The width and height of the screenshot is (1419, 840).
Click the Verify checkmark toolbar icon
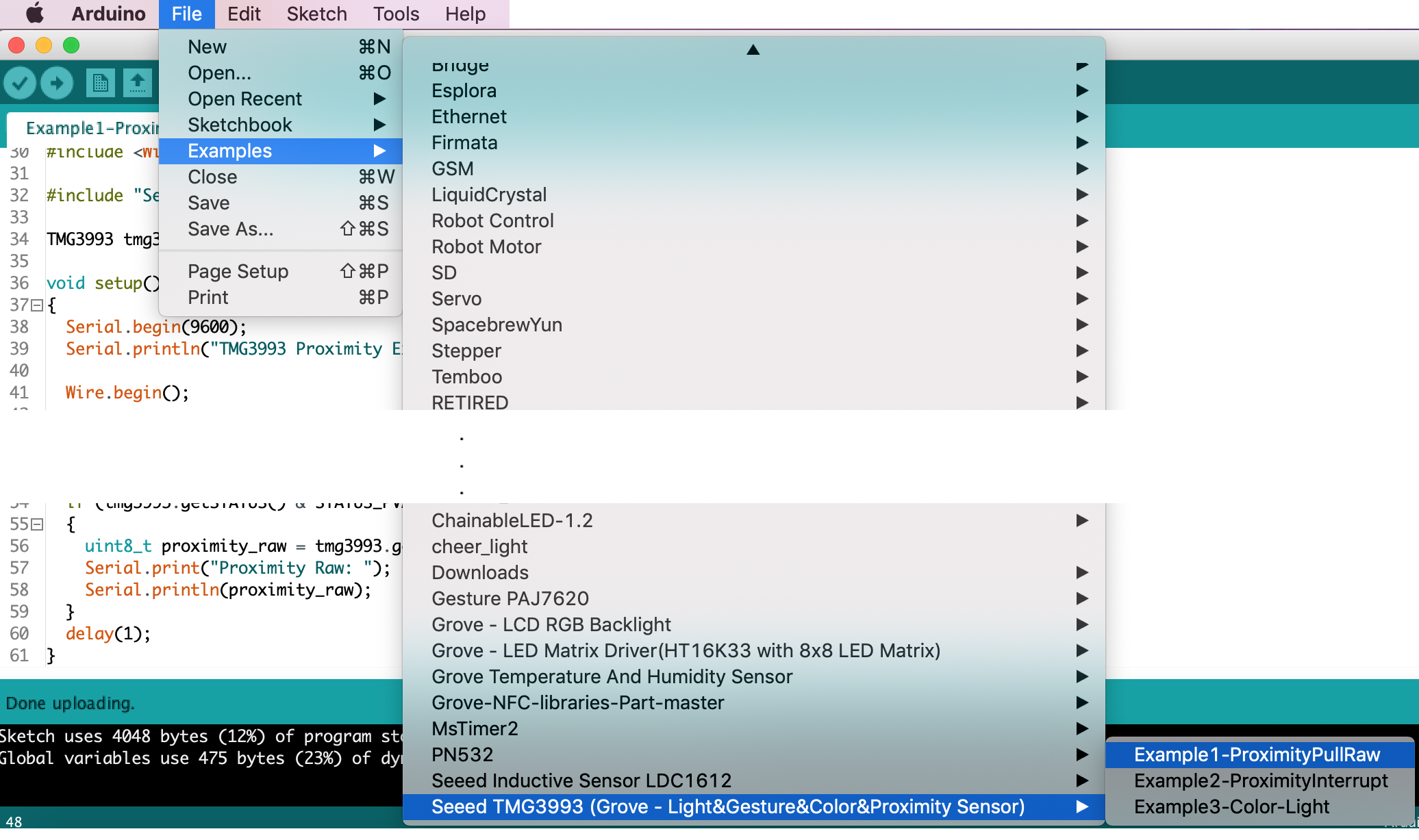pyautogui.click(x=20, y=84)
